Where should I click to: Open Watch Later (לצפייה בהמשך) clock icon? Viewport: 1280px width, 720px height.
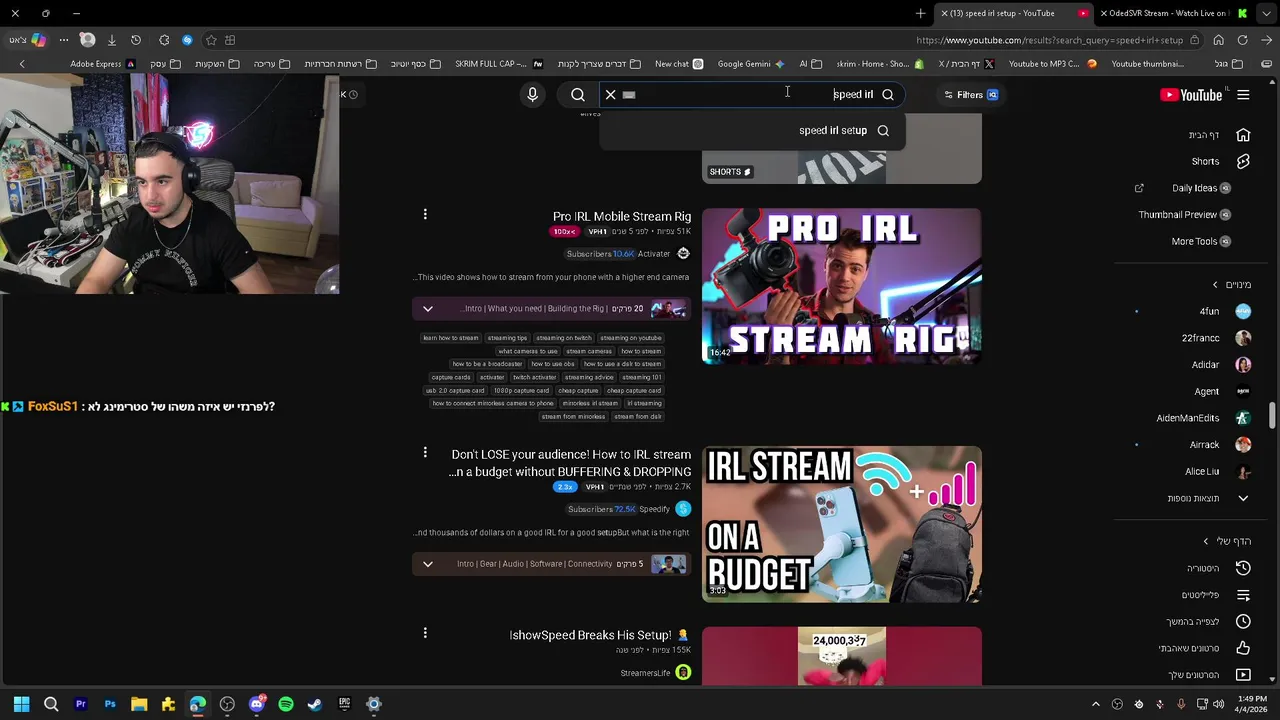(x=1243, y=622)
